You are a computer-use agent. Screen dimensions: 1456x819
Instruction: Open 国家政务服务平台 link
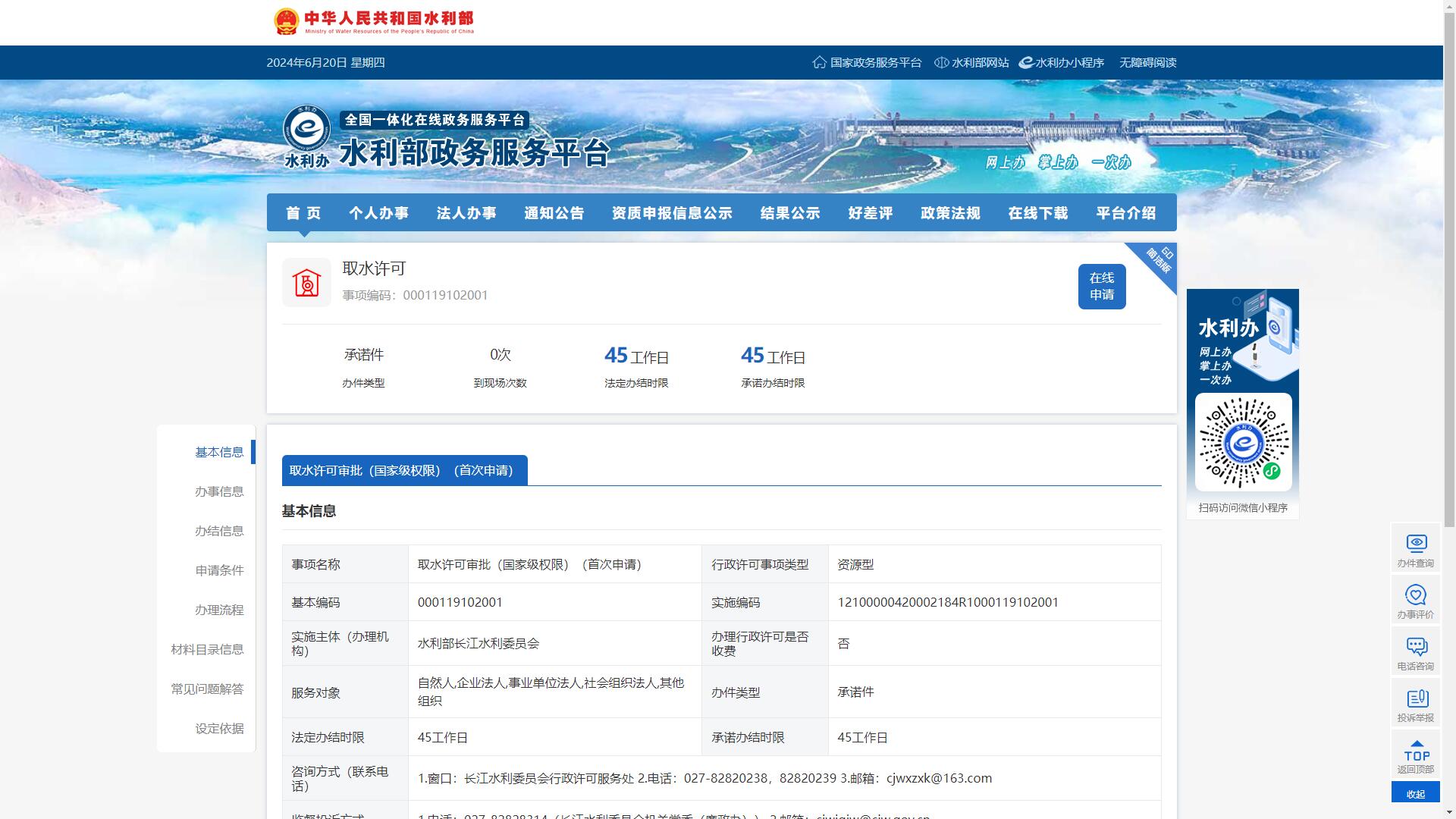tap(867, 63)
